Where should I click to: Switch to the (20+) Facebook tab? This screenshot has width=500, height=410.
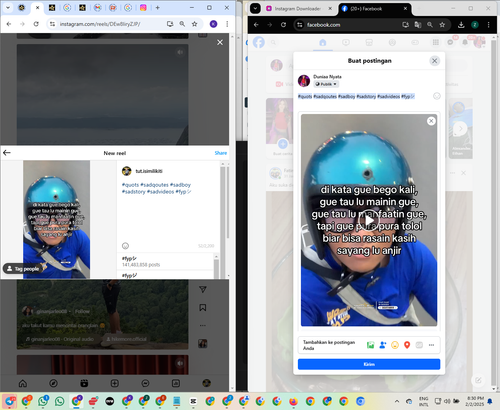[x=374, y=9]
